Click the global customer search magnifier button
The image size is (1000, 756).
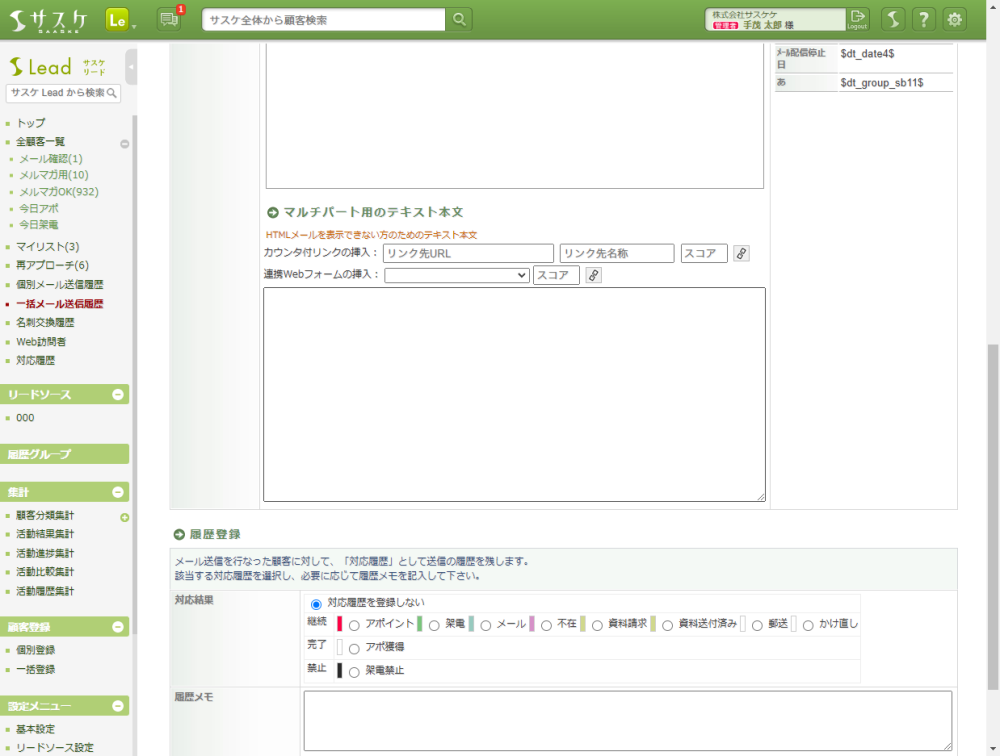click(459, 19)
